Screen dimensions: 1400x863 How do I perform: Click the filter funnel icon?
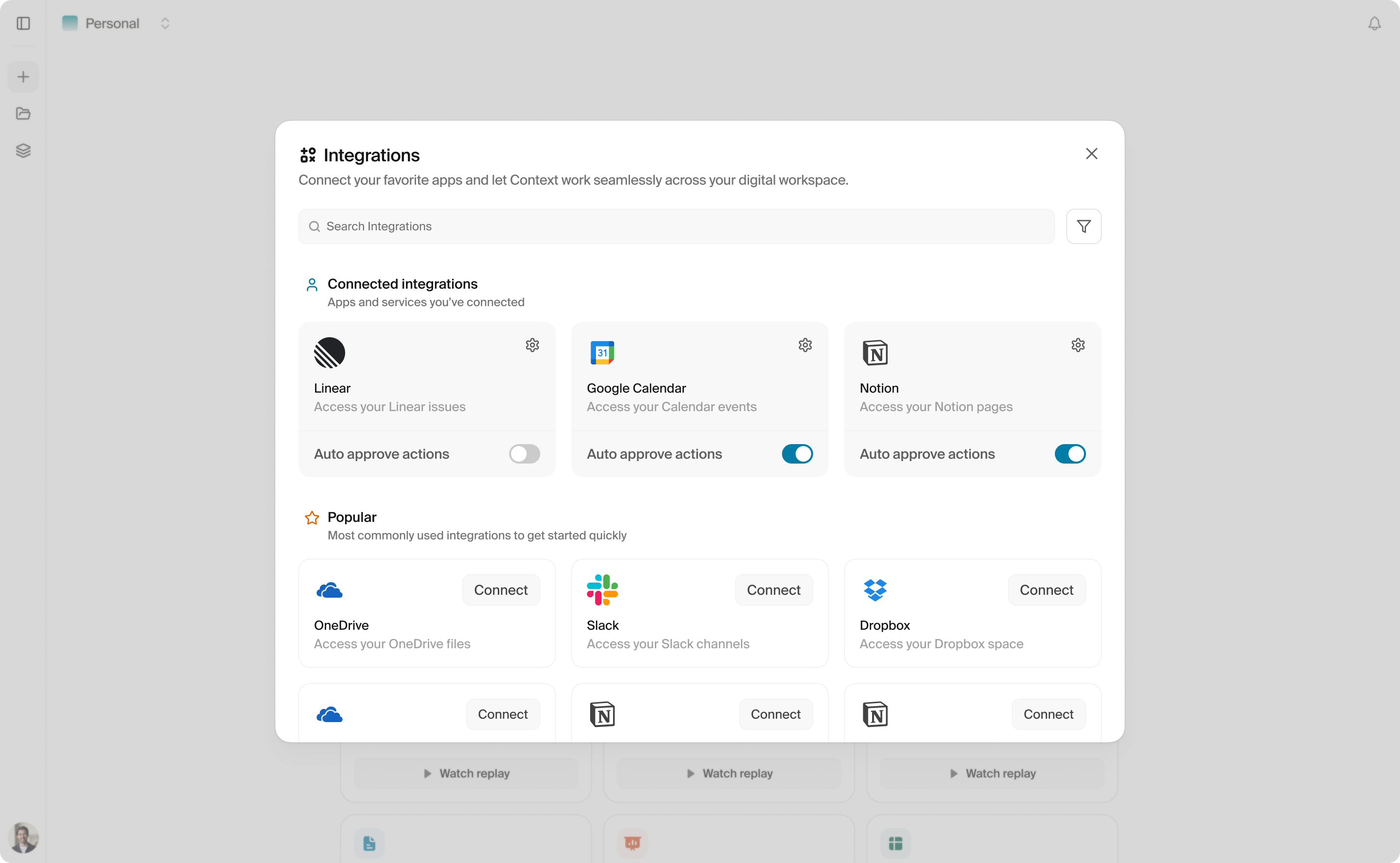point(1083,226)
